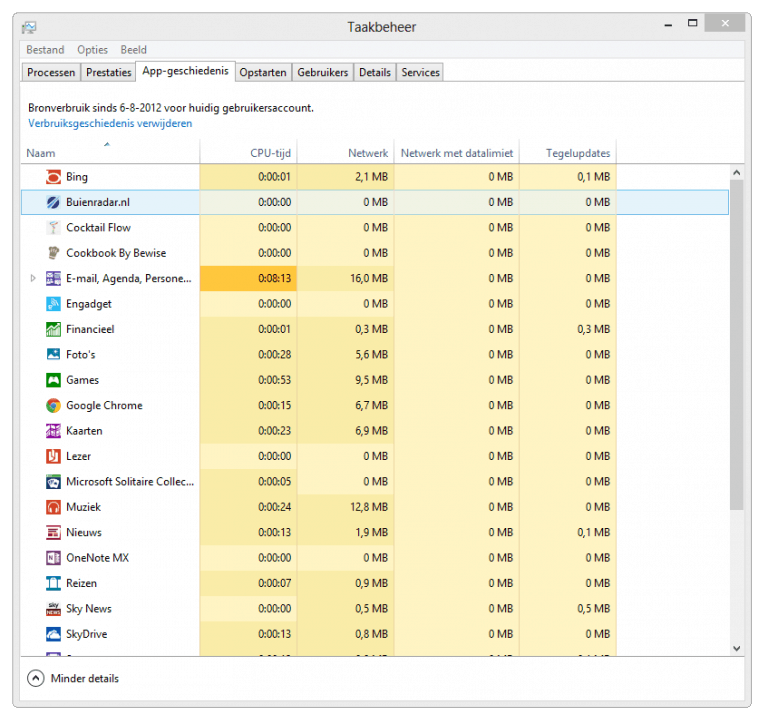Click the Cookbook By Bewise chef icon
This screenshot has width=768, height=724.
[x=53, y=253]
